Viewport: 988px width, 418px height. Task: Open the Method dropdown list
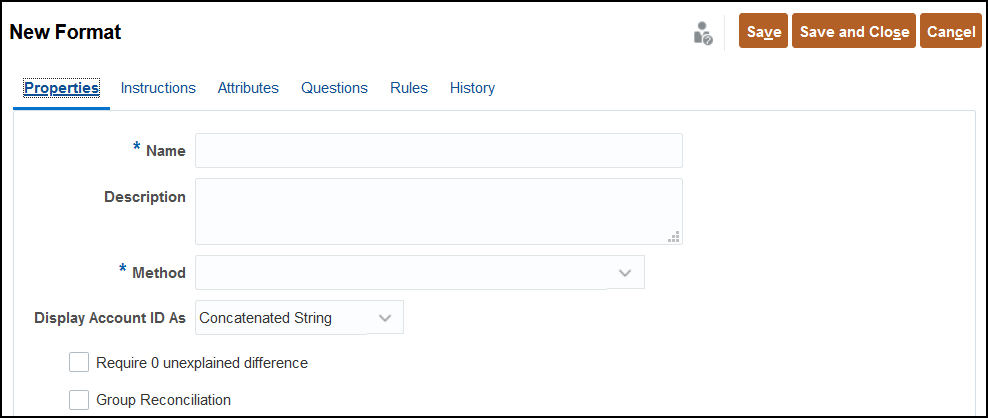coord(420,272)
